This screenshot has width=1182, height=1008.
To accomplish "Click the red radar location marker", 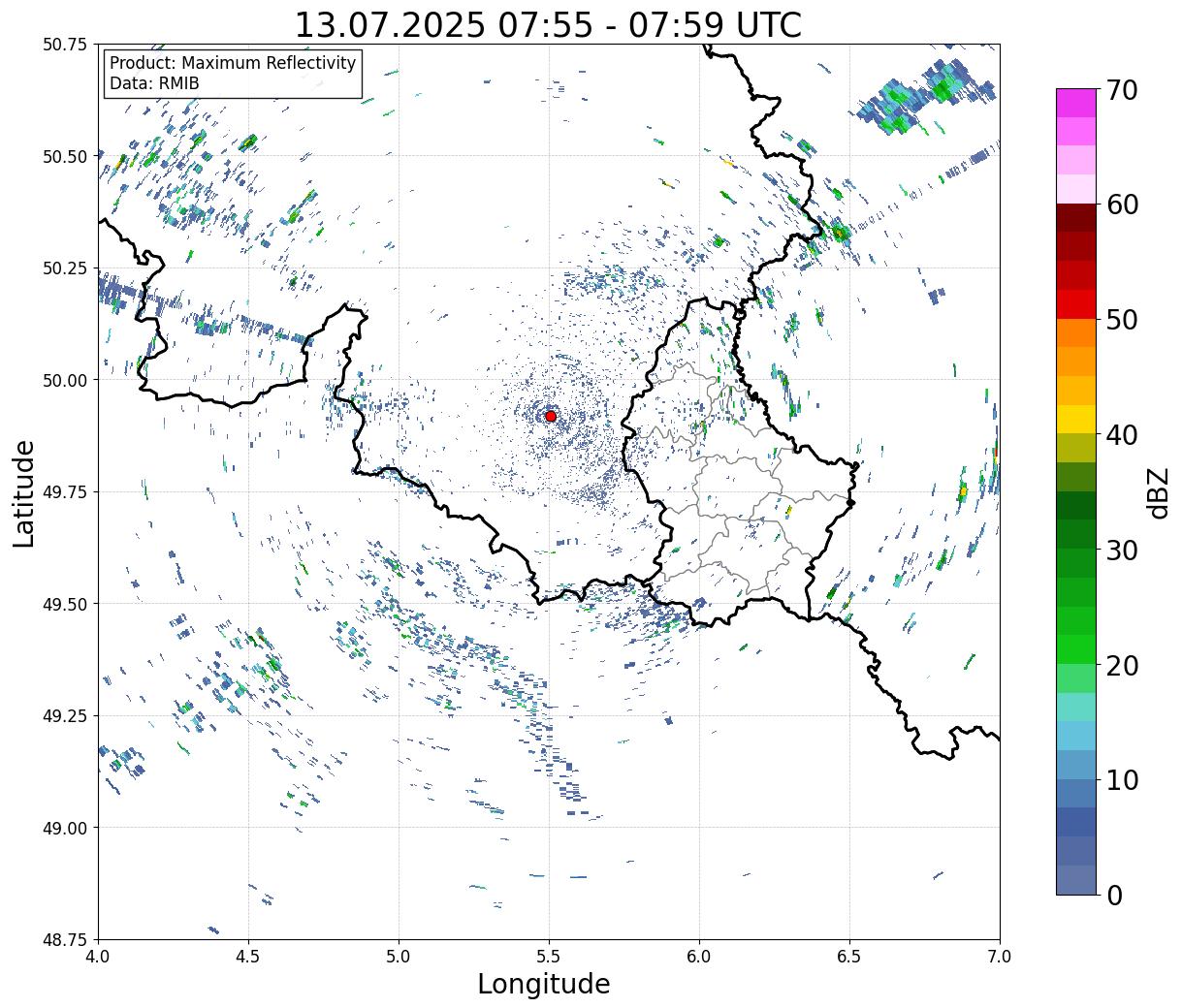I will pos(551,416).
